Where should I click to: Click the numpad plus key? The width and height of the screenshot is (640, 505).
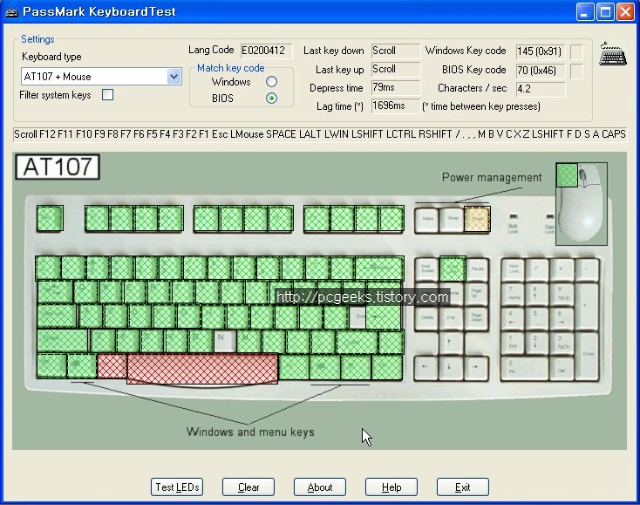pyautogui.click(x=588, y=306)
